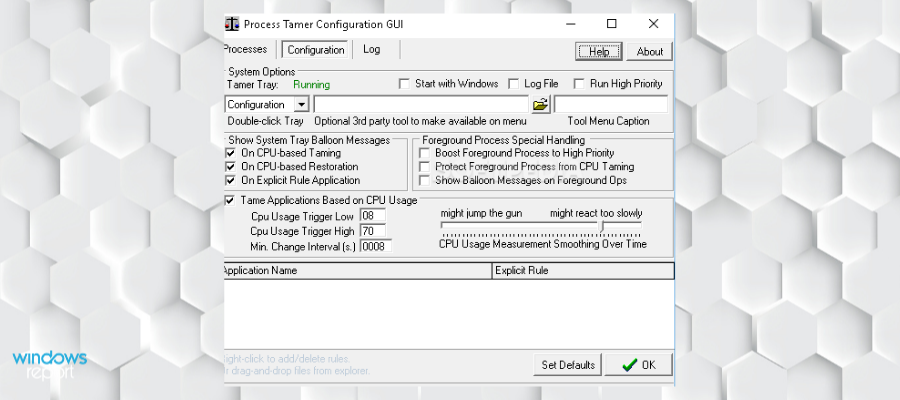This screenshot has width=900, height=400.
Task: Click the Process Tamer scales title bar icon
Action: click(x=231, y=25)
